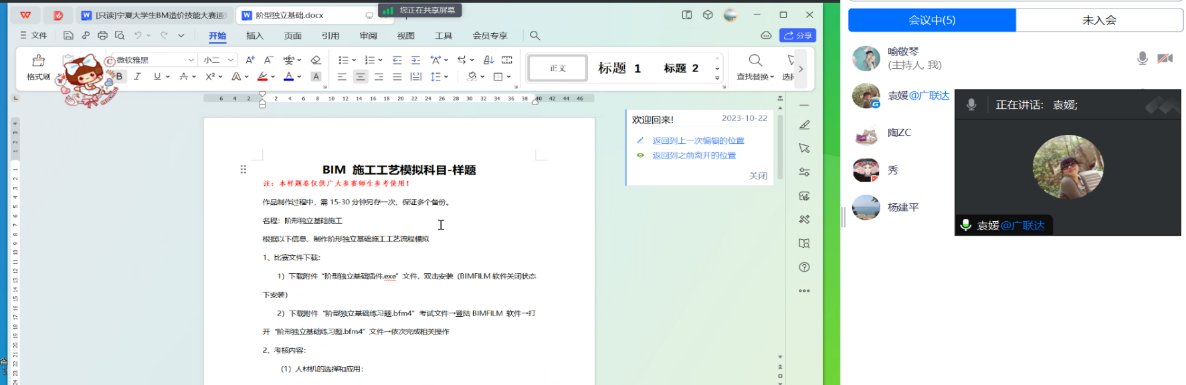
Task: Click the 分享 share button
Action: pos(798,36)
